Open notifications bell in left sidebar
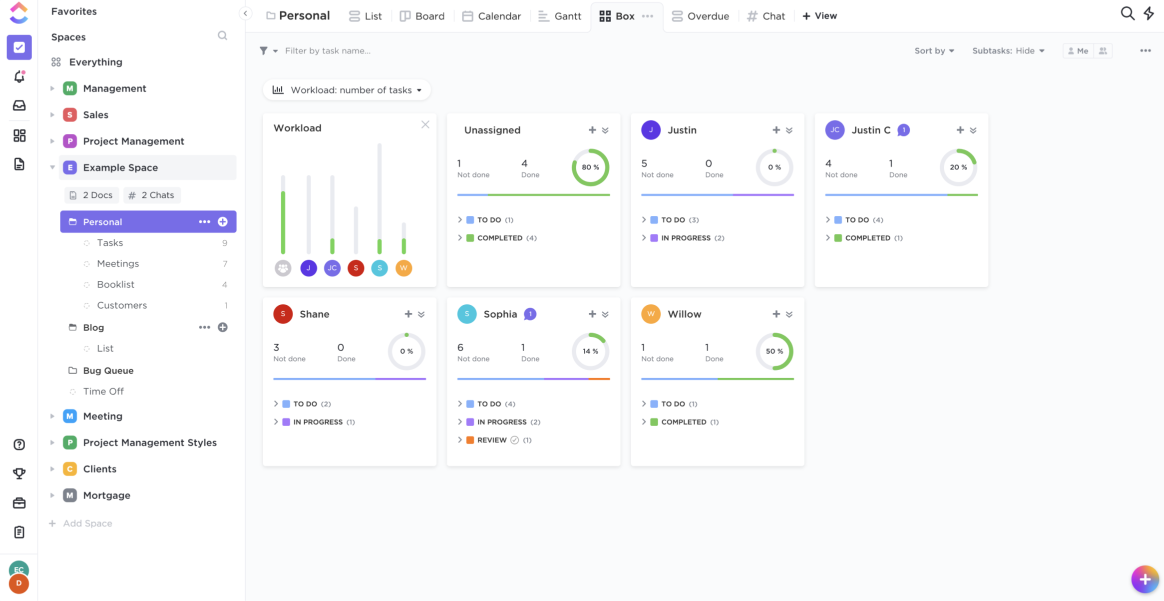The image size is (1164, 601). (x=19, y=77)
